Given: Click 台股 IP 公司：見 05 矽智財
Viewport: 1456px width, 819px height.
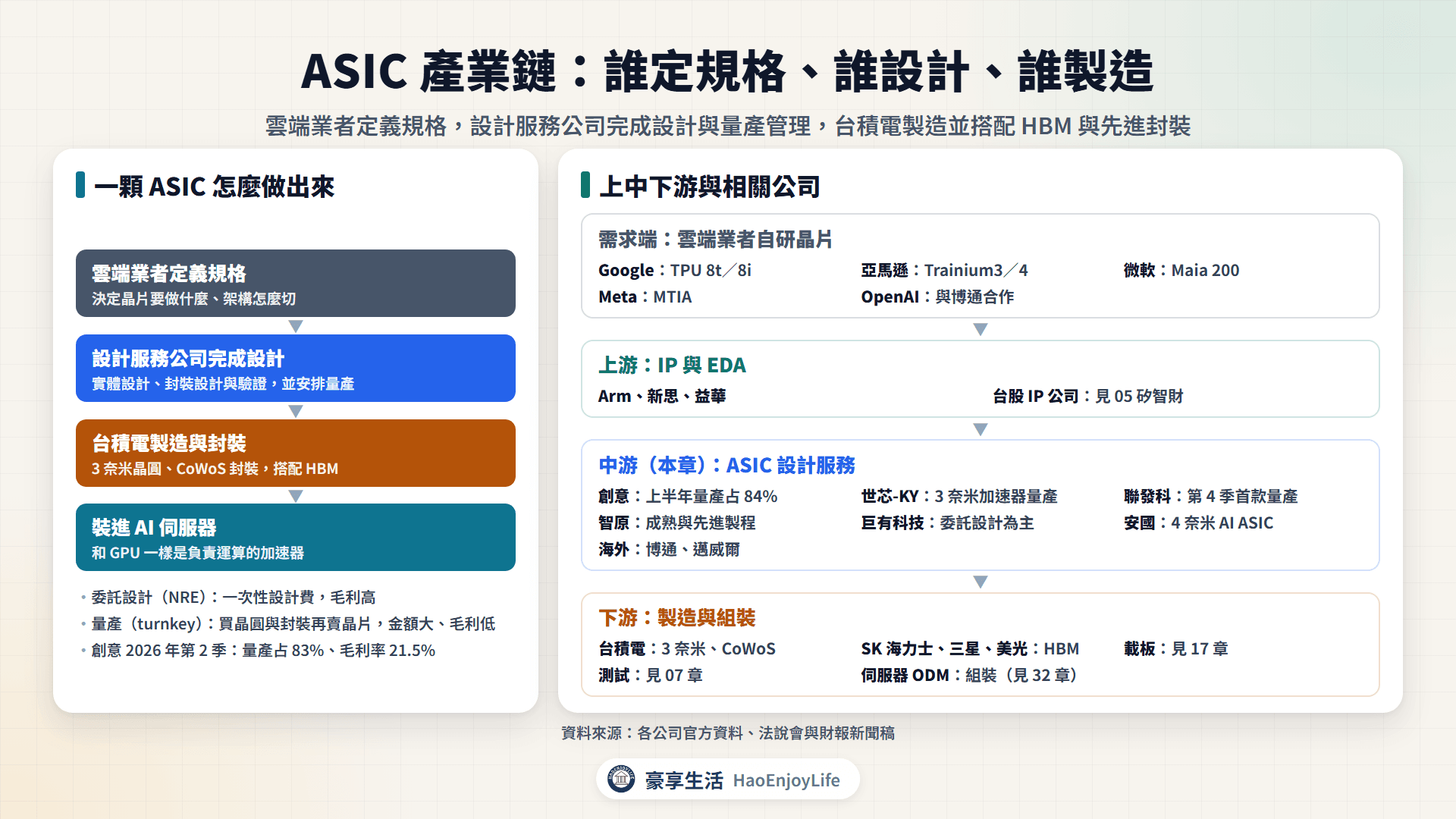Looking at the screenshot, I should point(1088,397).
